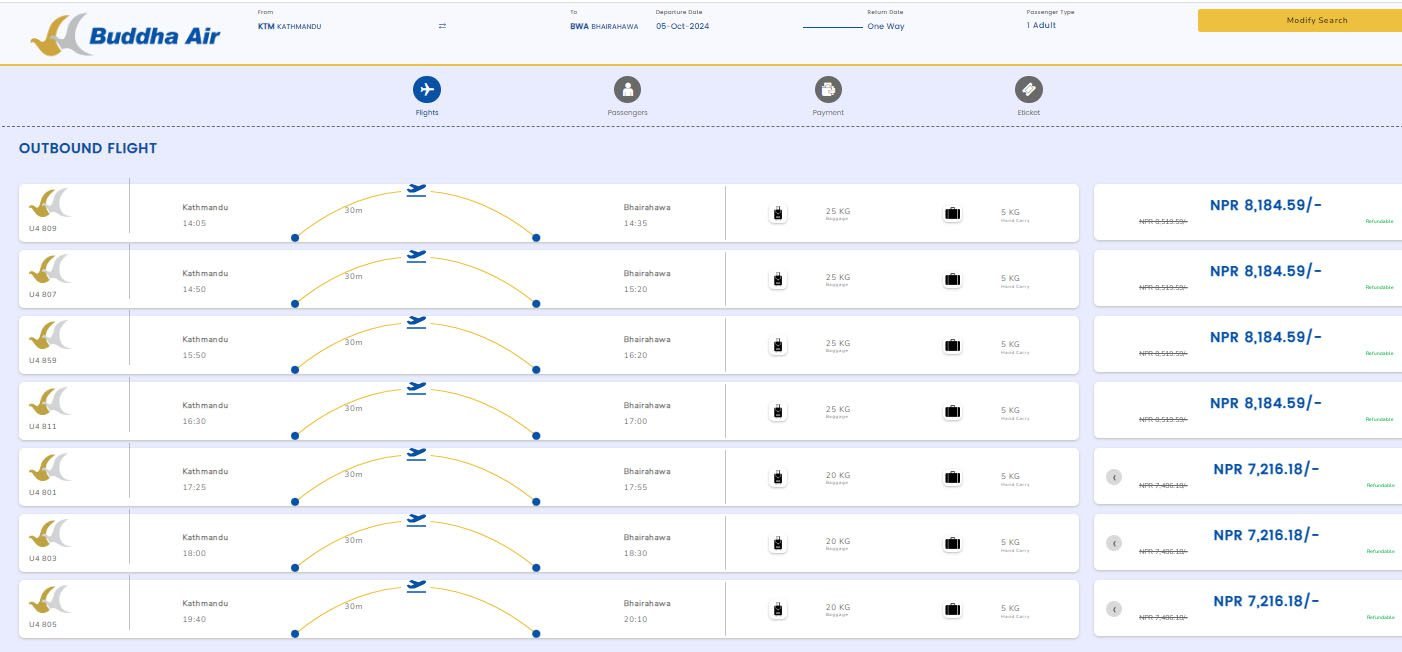Click the Eticket step icon
1402x652 pixels.
pos(1028,90)
